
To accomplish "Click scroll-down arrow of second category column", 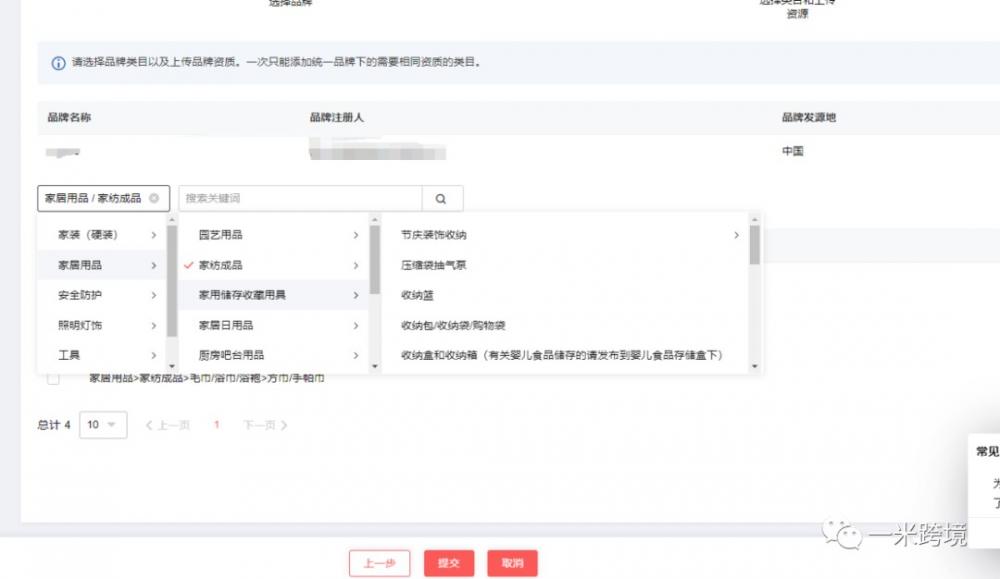I will pos(375,366).
